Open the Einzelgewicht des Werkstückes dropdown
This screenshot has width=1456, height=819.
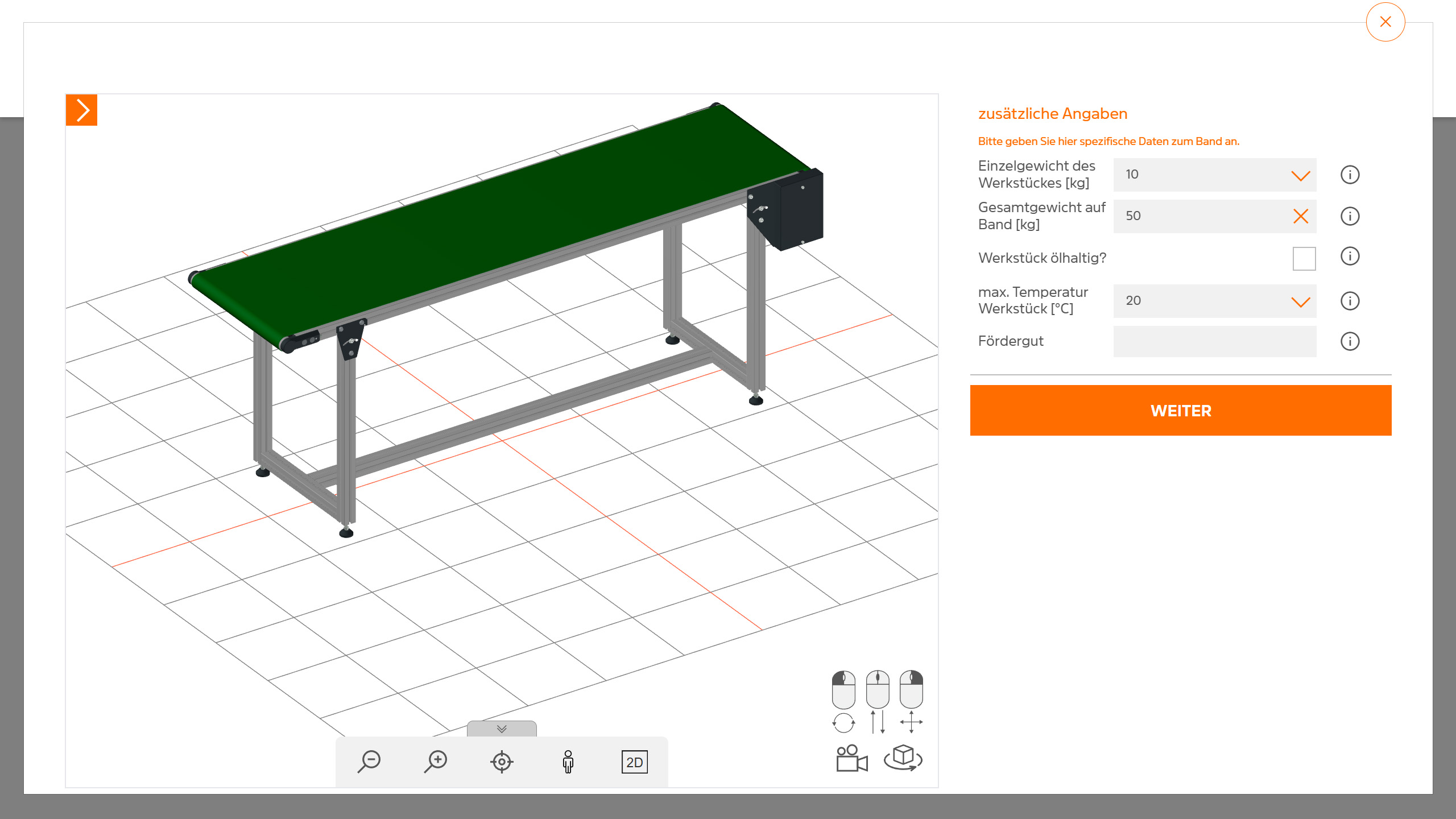point(1300,175)
